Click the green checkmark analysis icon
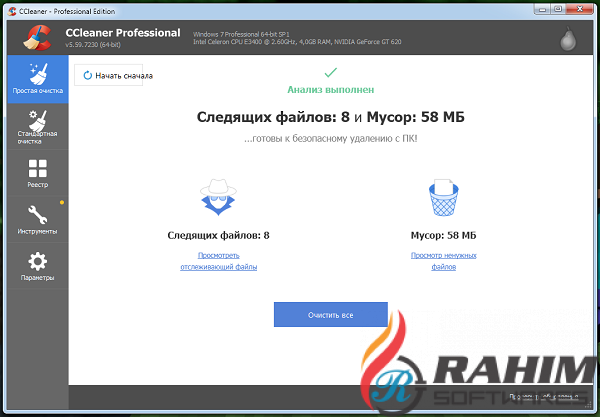Image resolution: width=600 pixels, height=417 pixels. [331, 72]
